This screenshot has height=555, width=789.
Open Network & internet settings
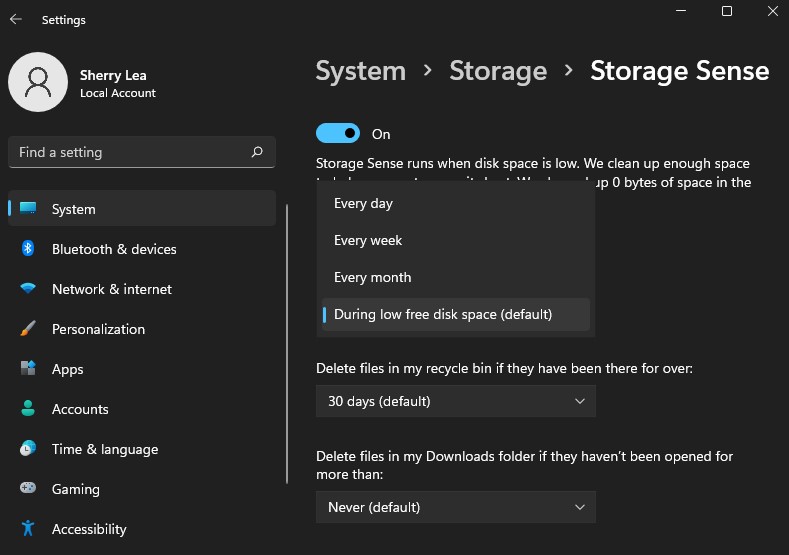click(x=142, y=289)
